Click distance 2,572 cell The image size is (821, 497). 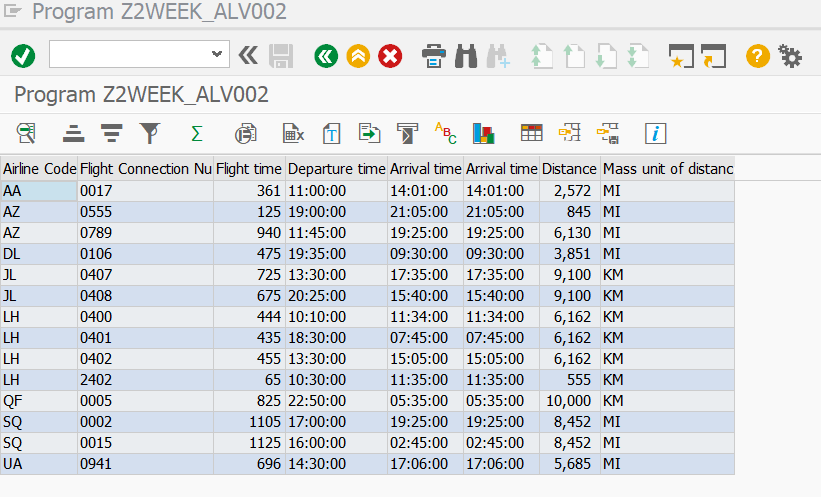pyautogui.click(x=570, y=191)
